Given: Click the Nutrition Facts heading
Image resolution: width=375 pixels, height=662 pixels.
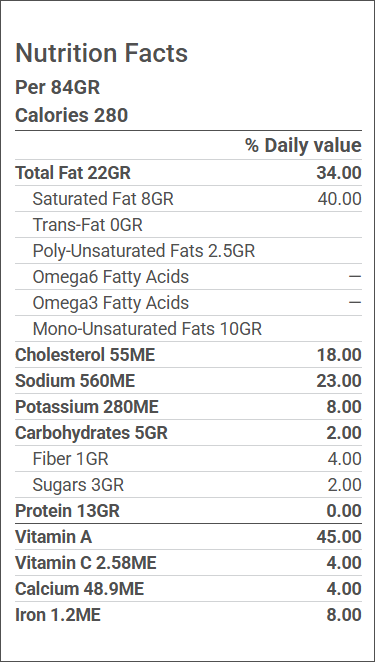Looking at the screenshot, I should point(101,53).
